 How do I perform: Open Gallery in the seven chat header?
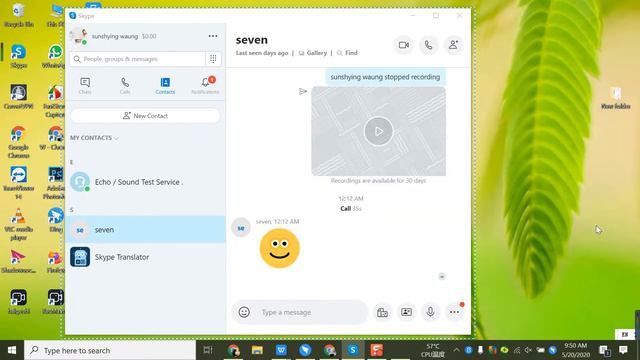[313, 53]
